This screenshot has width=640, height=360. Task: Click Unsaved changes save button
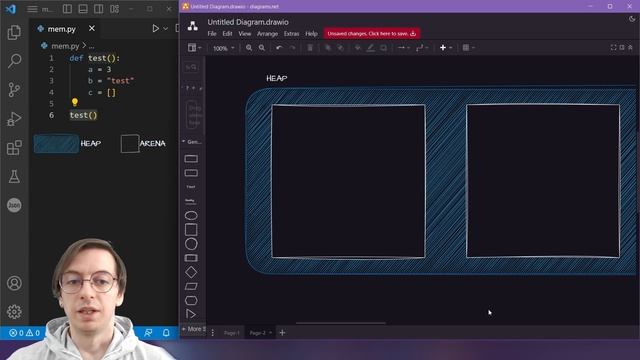tap(371, 33)
